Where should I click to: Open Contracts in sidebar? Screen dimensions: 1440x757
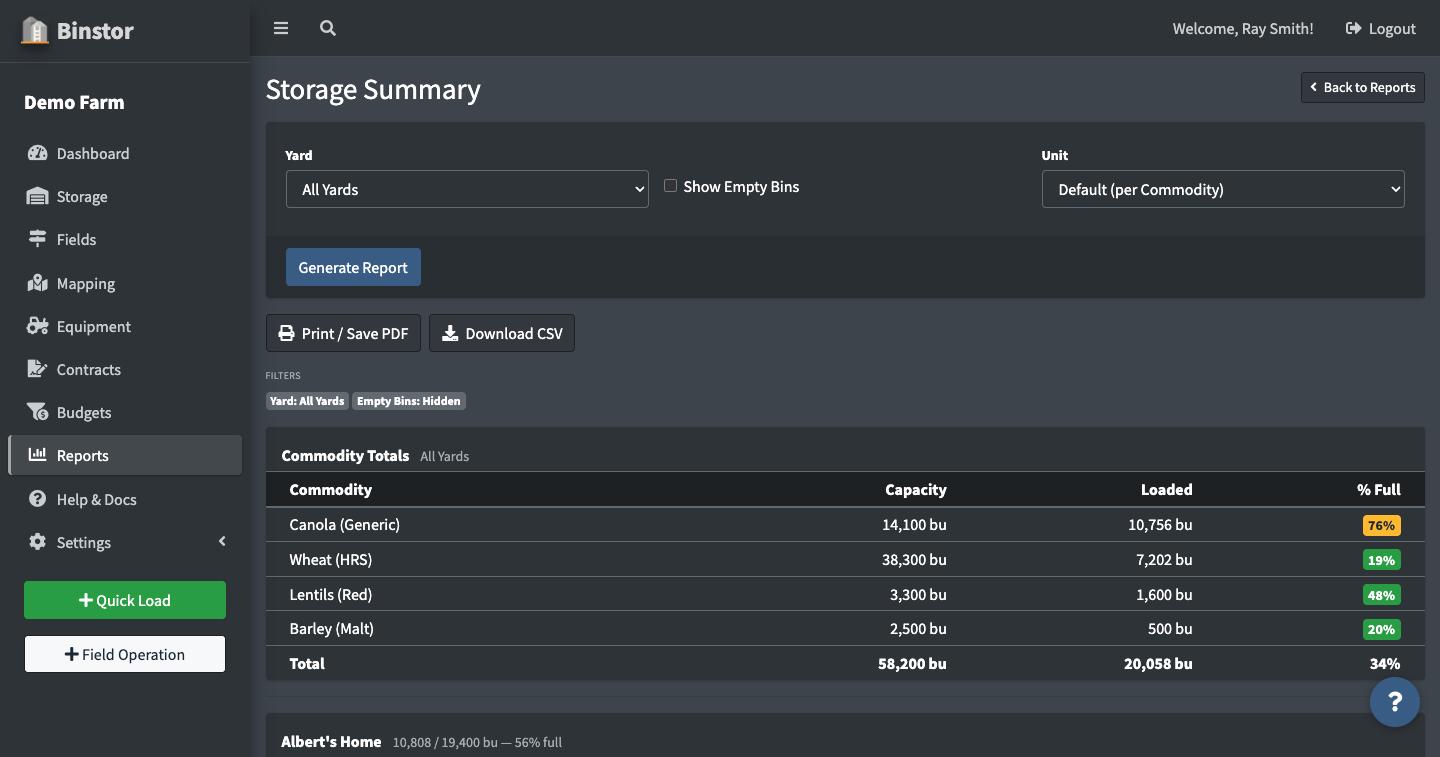coord(125,369)
